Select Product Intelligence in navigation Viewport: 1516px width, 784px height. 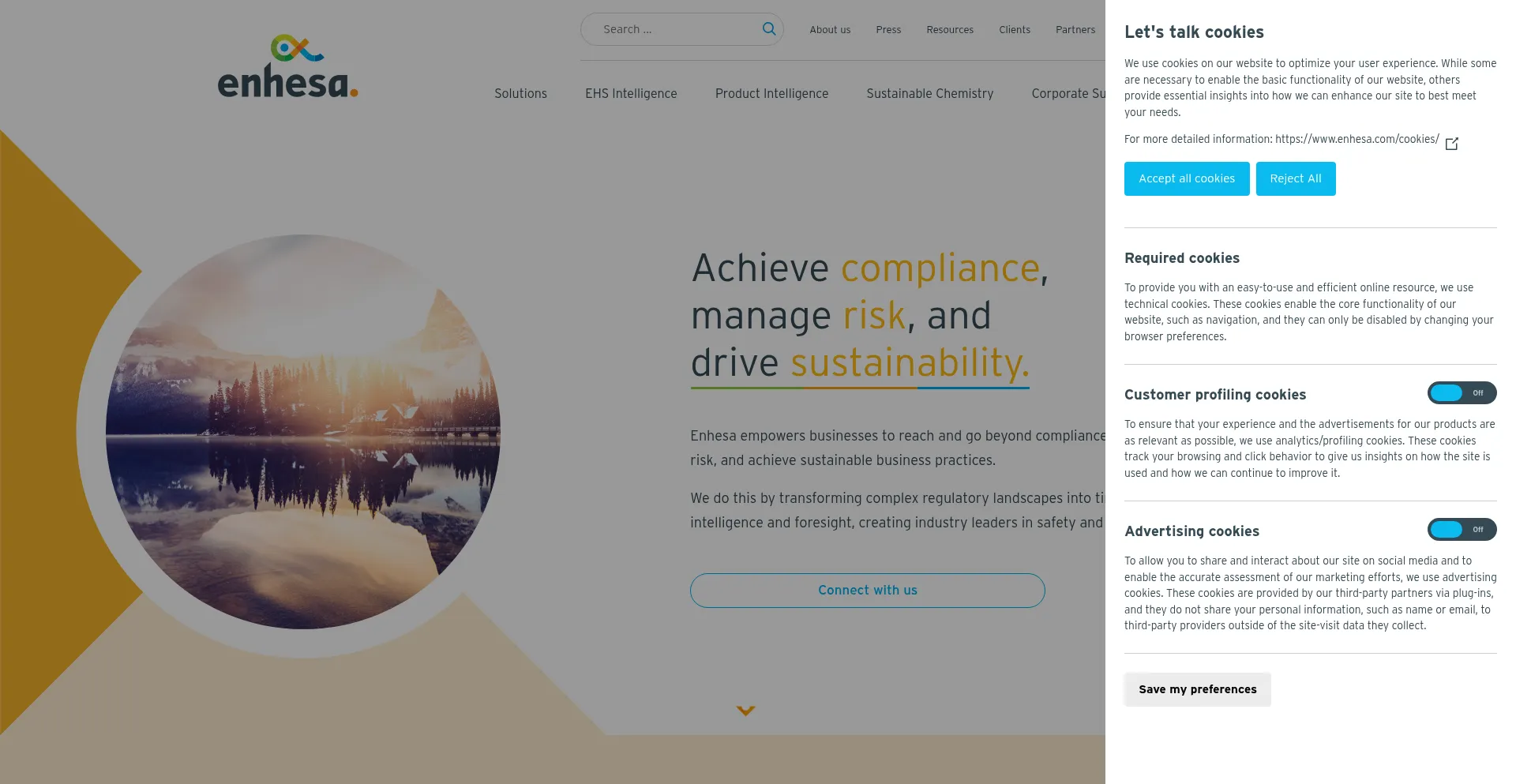[x=771, y=93]
